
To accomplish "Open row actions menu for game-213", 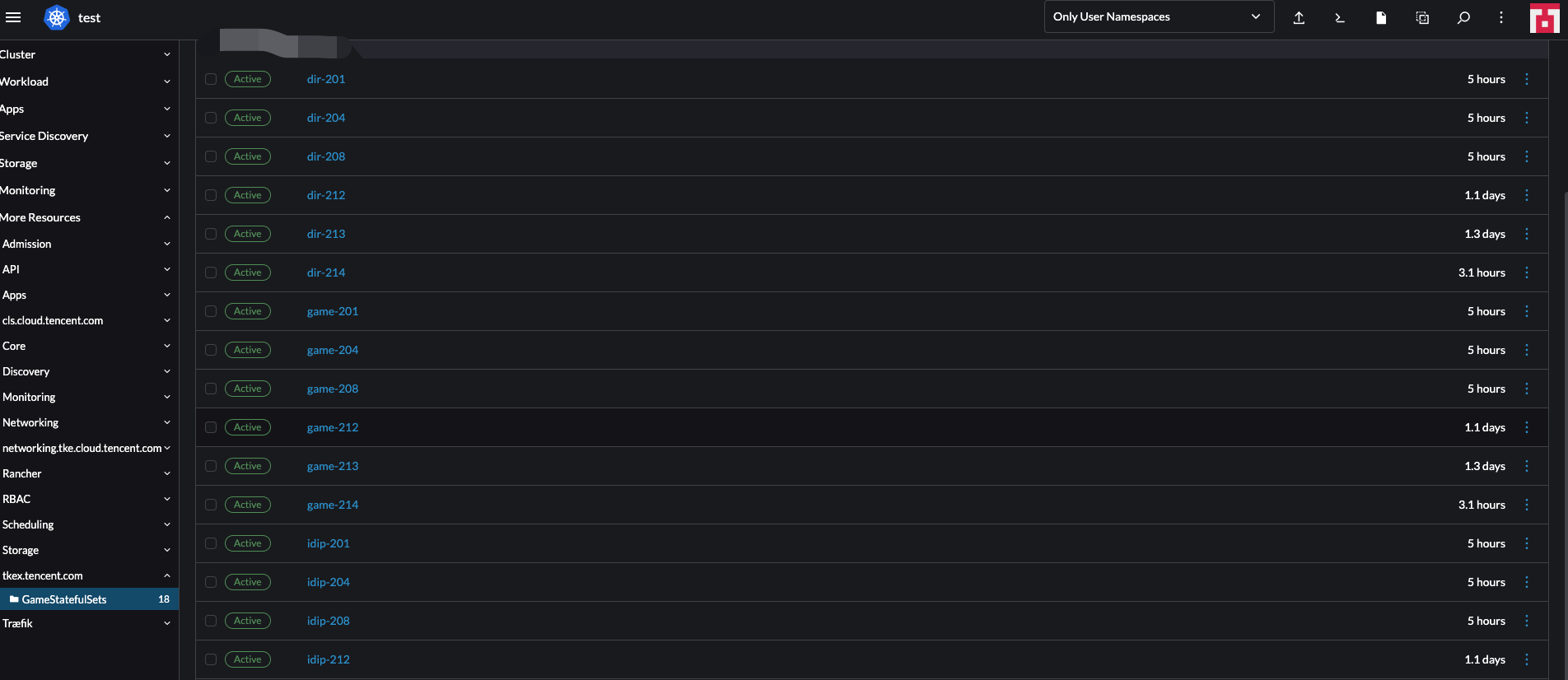I will [1527, 466].
